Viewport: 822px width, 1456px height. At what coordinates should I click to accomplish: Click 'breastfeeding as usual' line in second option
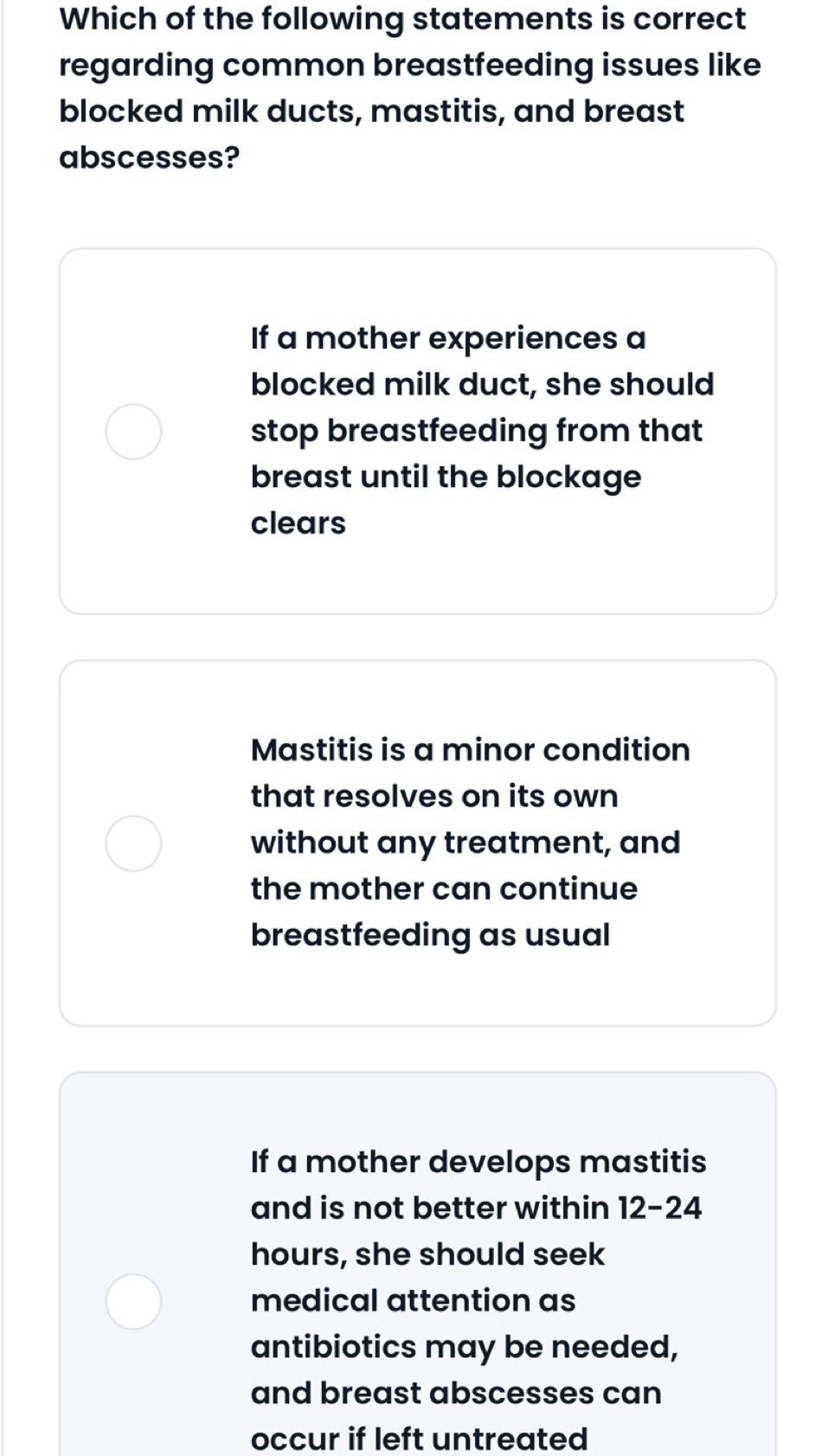[430, 935]
